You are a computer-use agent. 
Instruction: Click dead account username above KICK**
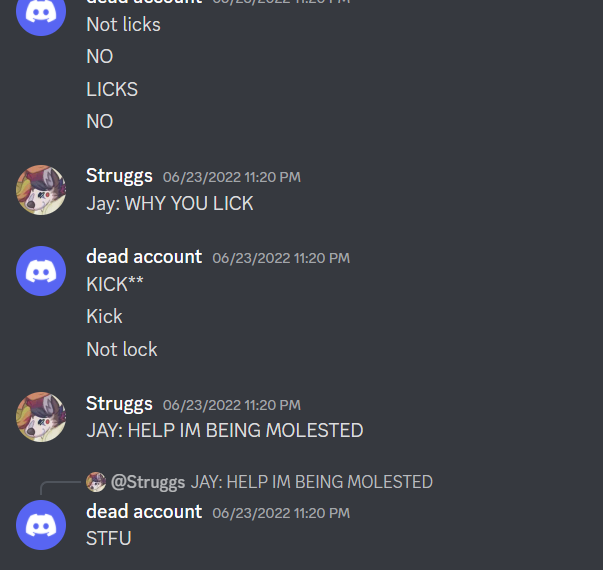click(x=144, y=257)
